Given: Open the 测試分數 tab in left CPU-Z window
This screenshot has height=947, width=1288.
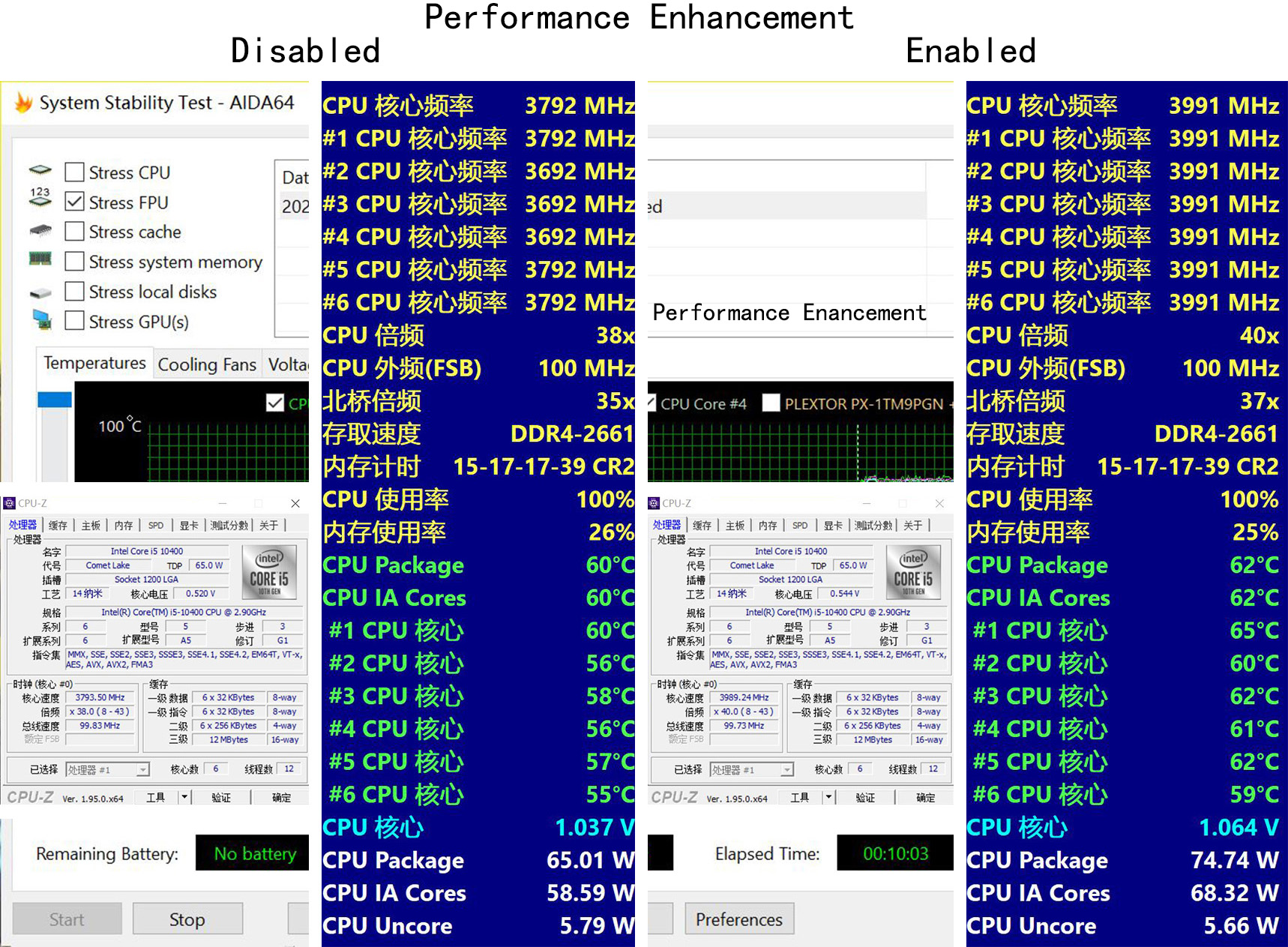Looking at the screenshot, I should (229, 526).
